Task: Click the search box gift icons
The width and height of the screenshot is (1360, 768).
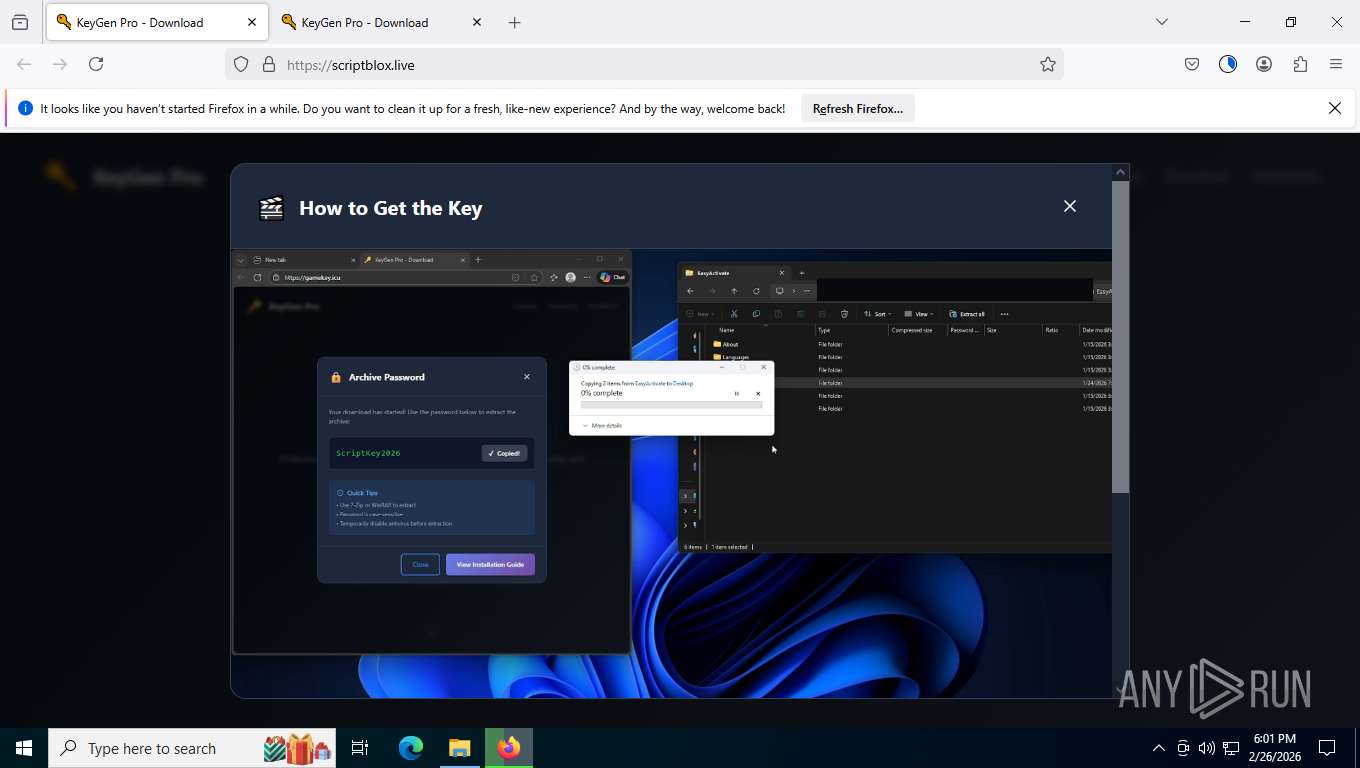Action: point(297,748)
